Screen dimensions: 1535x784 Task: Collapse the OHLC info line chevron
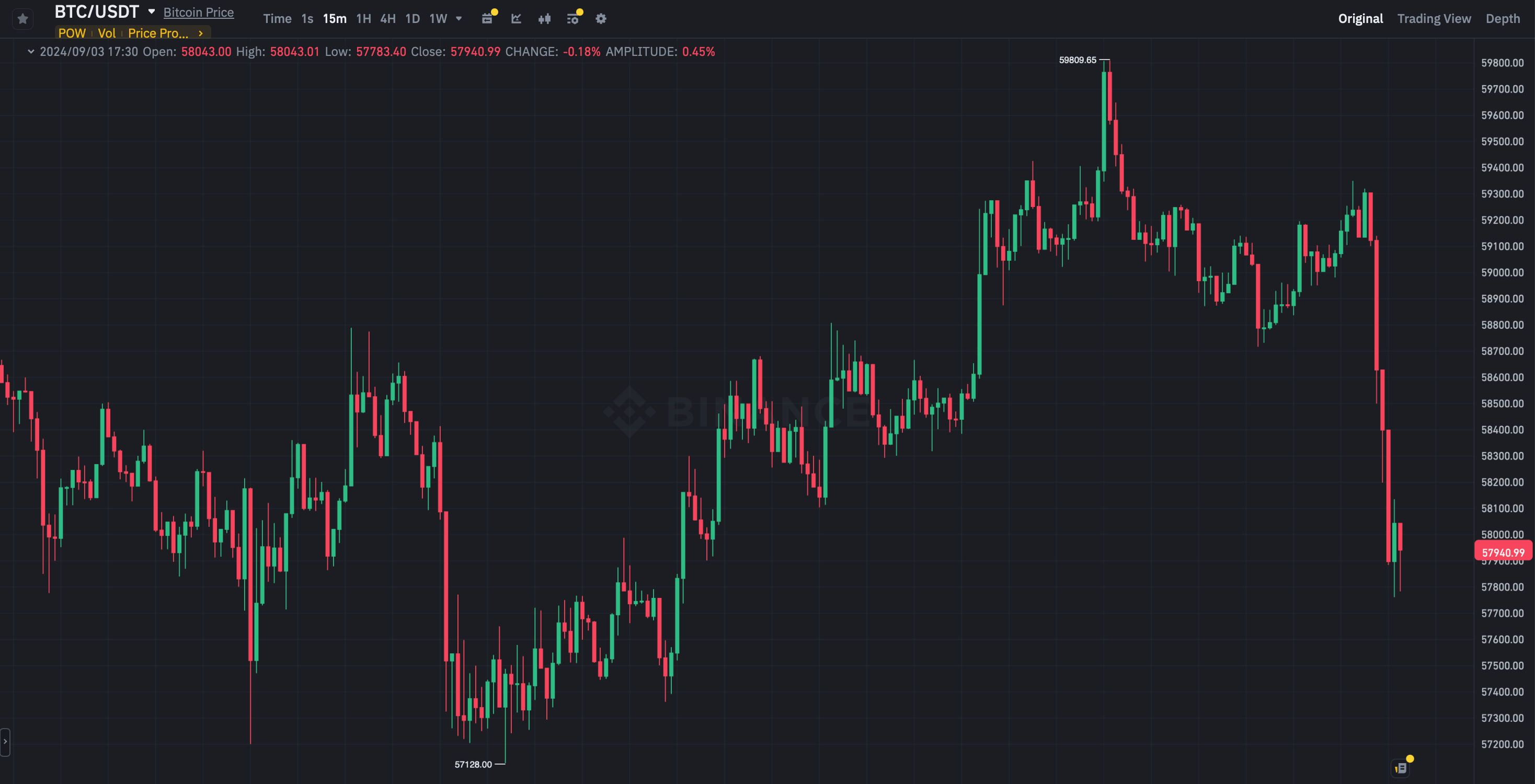coord(31,52)
